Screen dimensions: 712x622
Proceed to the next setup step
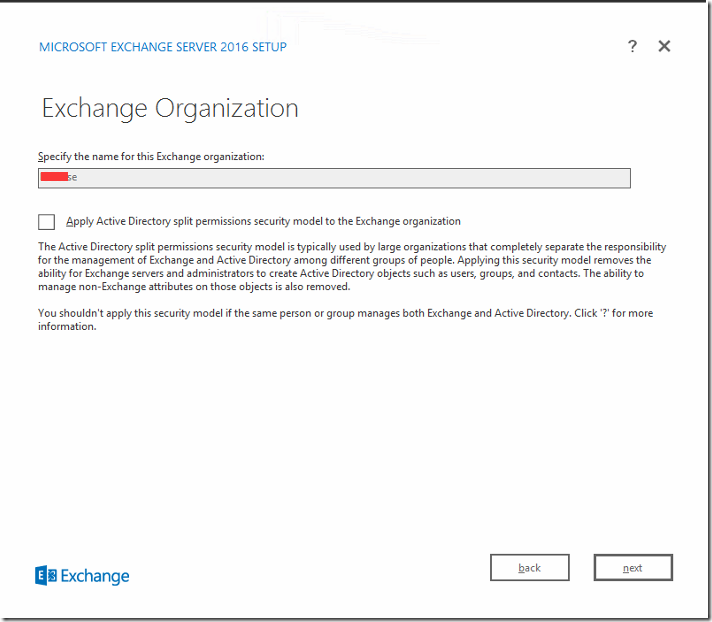(633, 568)
